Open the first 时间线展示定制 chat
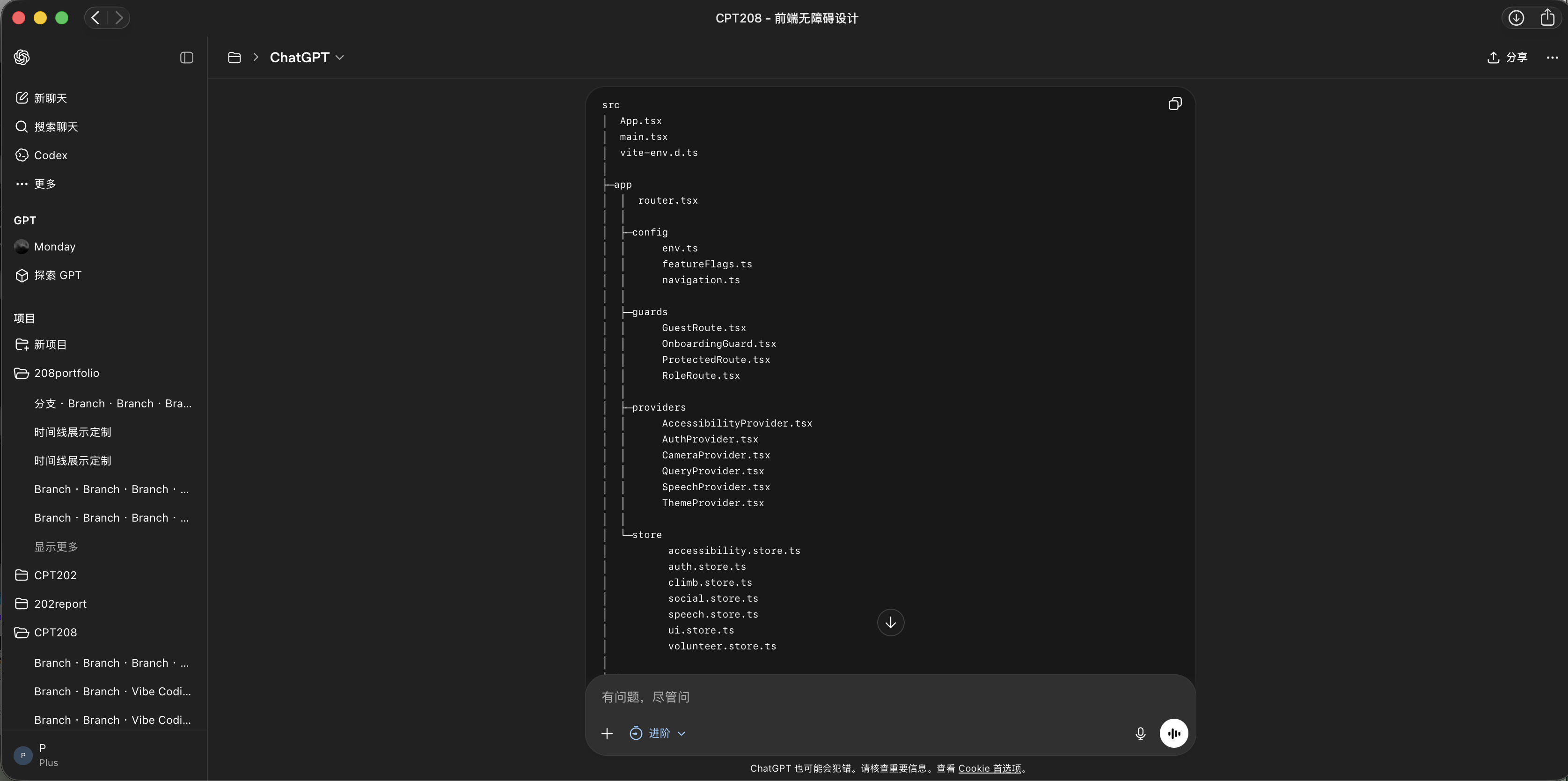This screenshot has height=781, width=1568. pyautogui.click(x=113, y=432)
